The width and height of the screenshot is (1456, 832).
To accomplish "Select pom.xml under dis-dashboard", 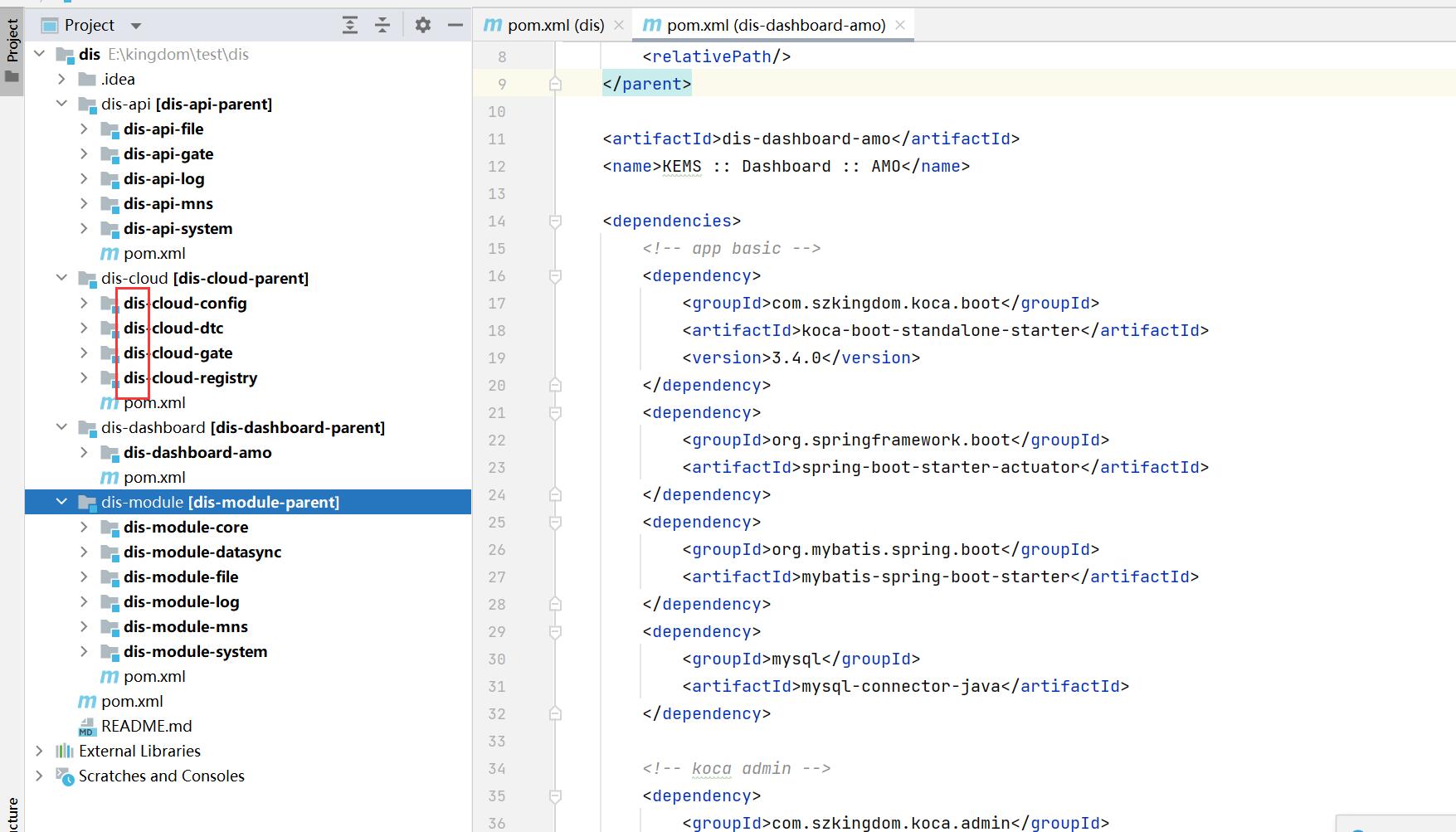I will point(154,477).
